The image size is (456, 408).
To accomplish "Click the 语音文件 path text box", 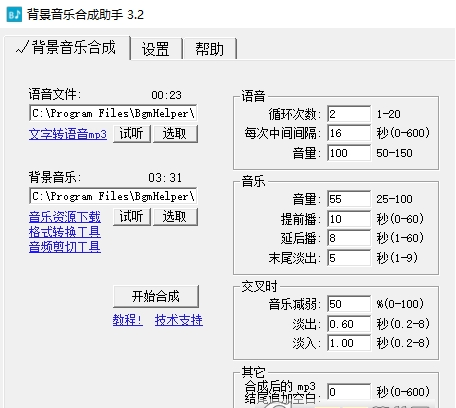I will point(113,113).
